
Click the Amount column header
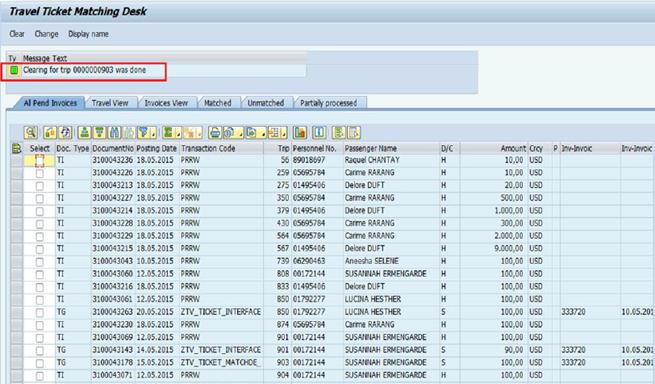pos(494,148)
